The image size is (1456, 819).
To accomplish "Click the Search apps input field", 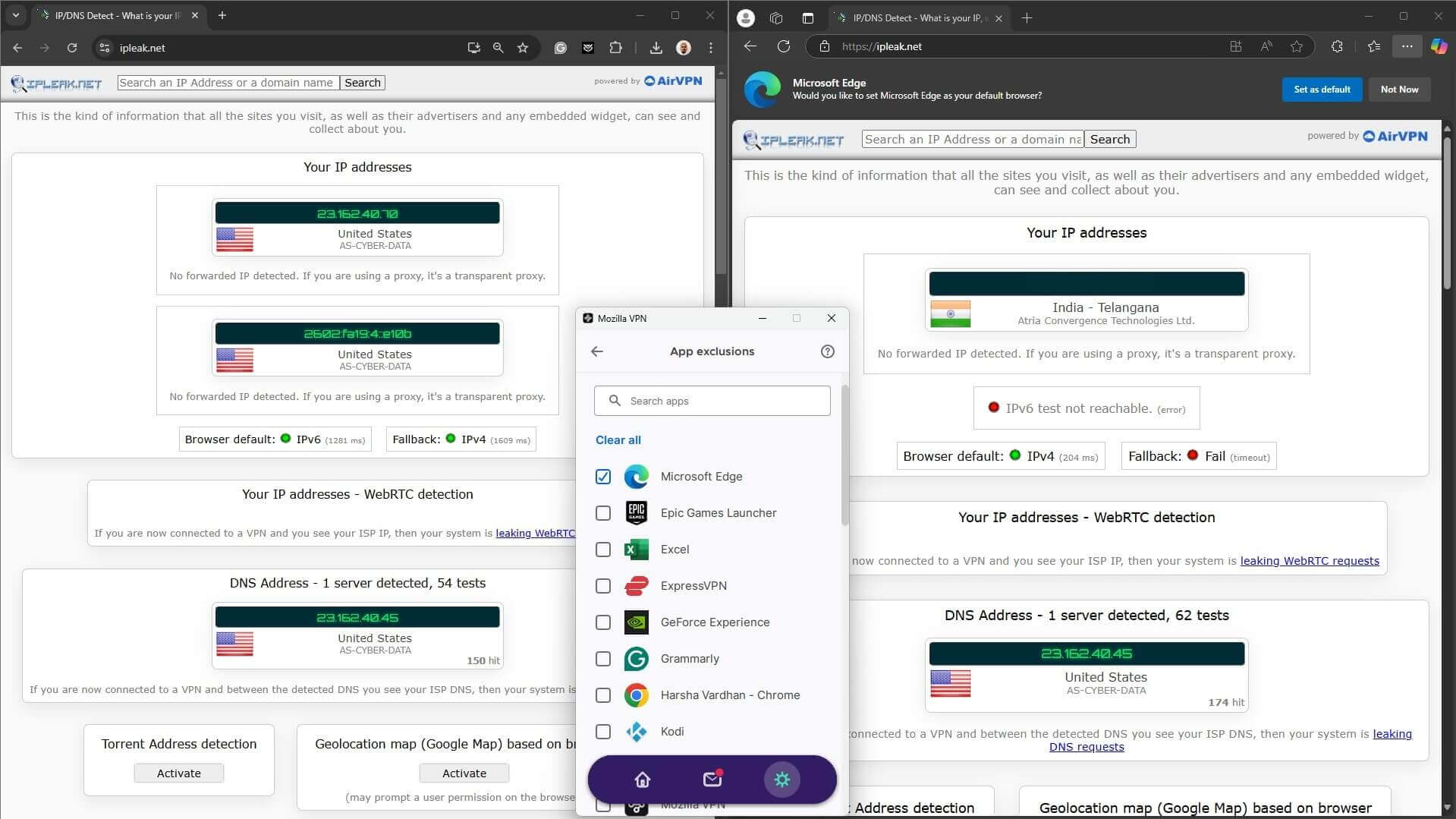I will 712,400.
